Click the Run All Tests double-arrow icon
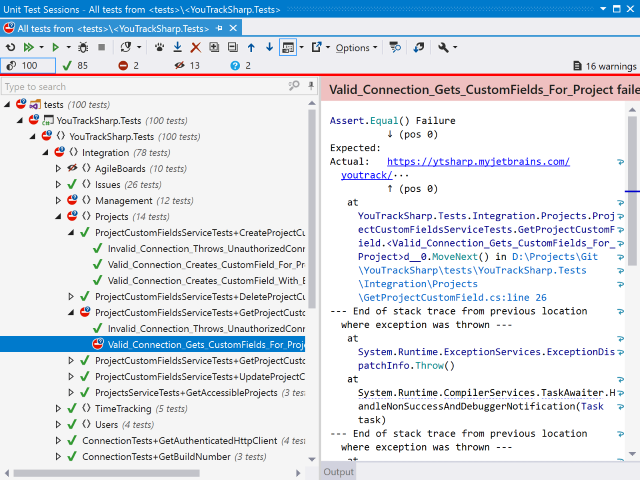This screenshot has height=480, width=640. 29,47
